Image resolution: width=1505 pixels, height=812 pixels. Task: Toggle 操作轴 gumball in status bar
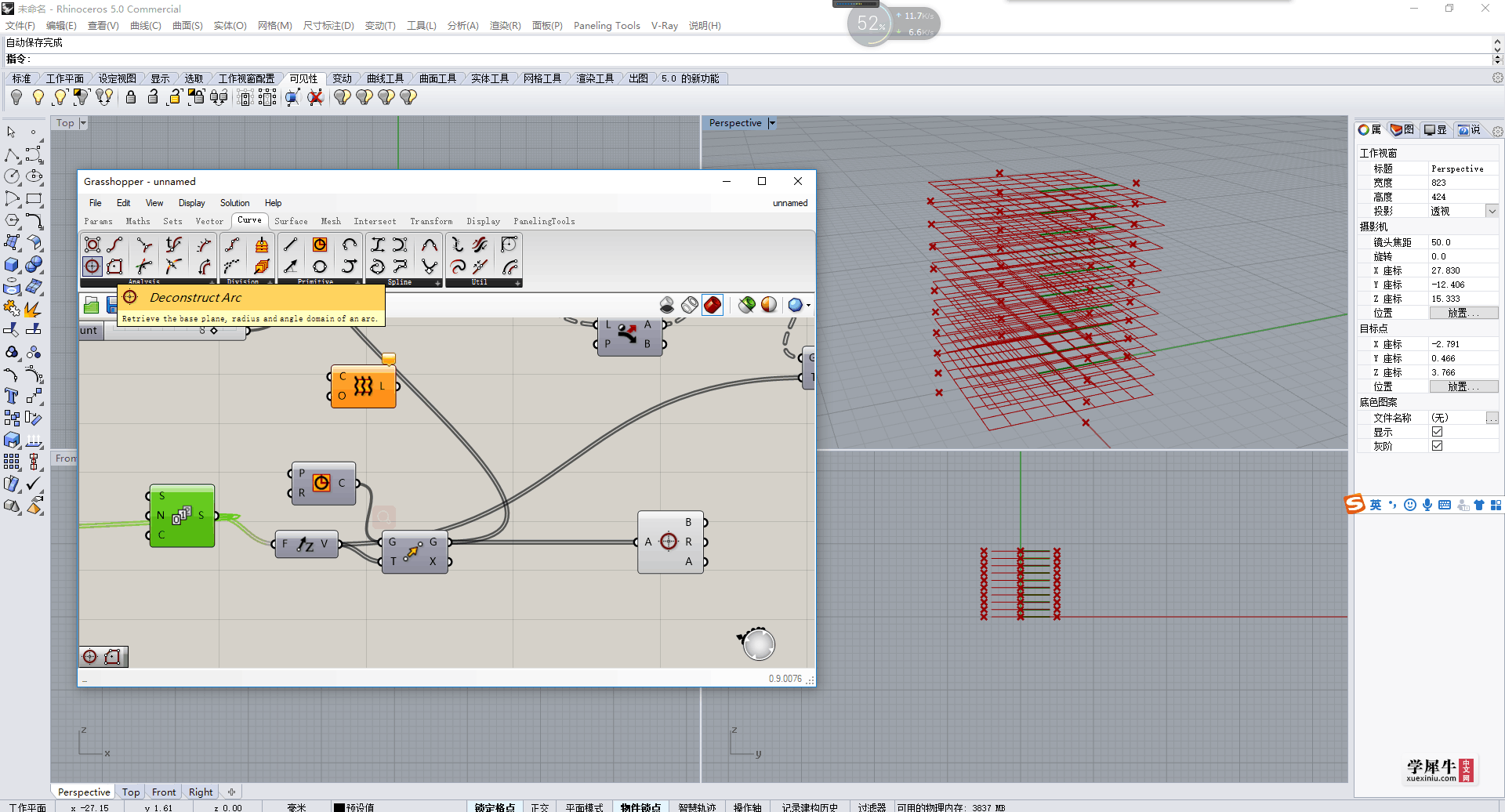click(748, 807)
